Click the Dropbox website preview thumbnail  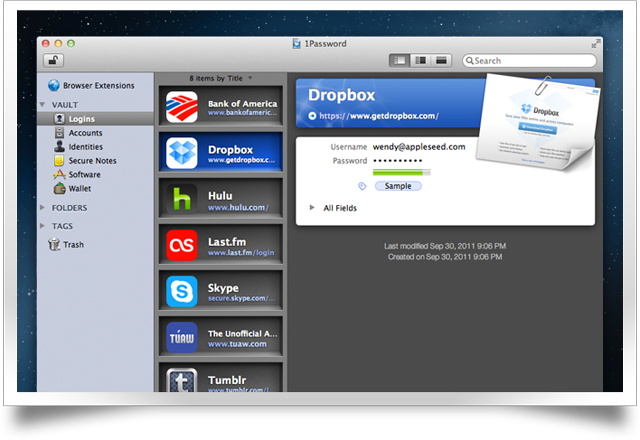tap(537, 122)
